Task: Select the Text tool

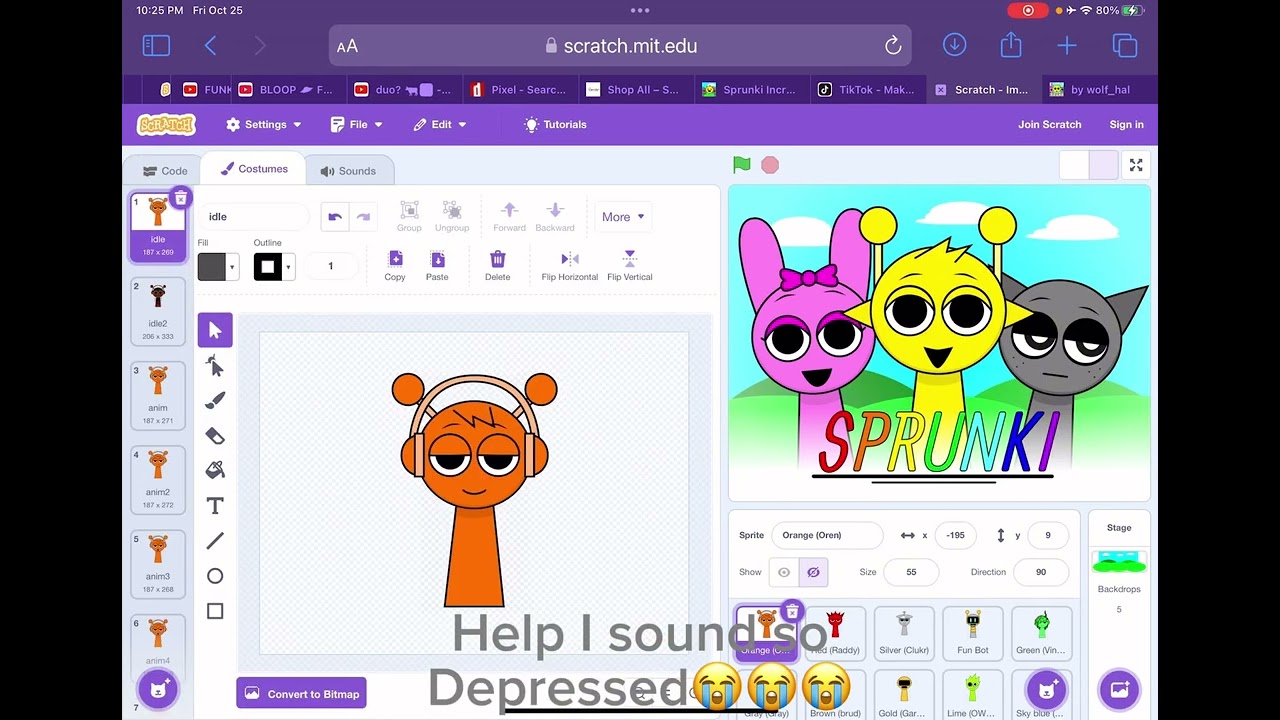Action: [215, 506]
